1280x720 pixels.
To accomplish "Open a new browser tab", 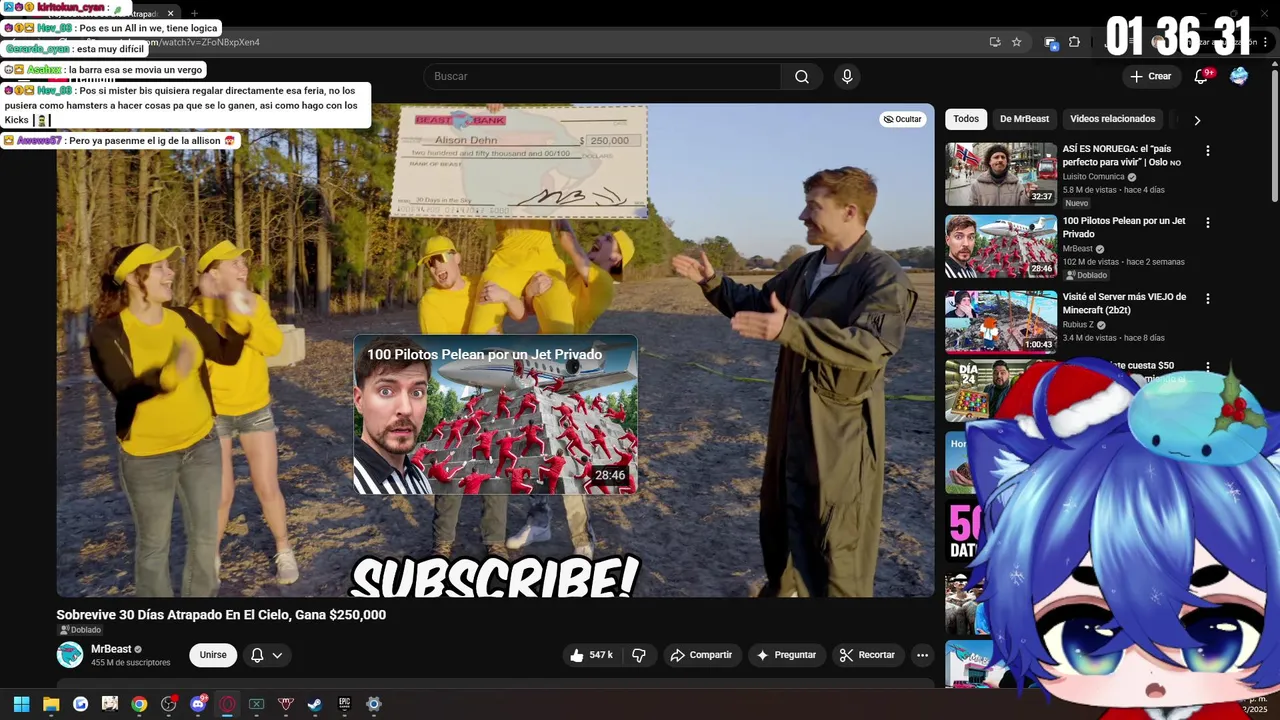I will coord(195,14).
